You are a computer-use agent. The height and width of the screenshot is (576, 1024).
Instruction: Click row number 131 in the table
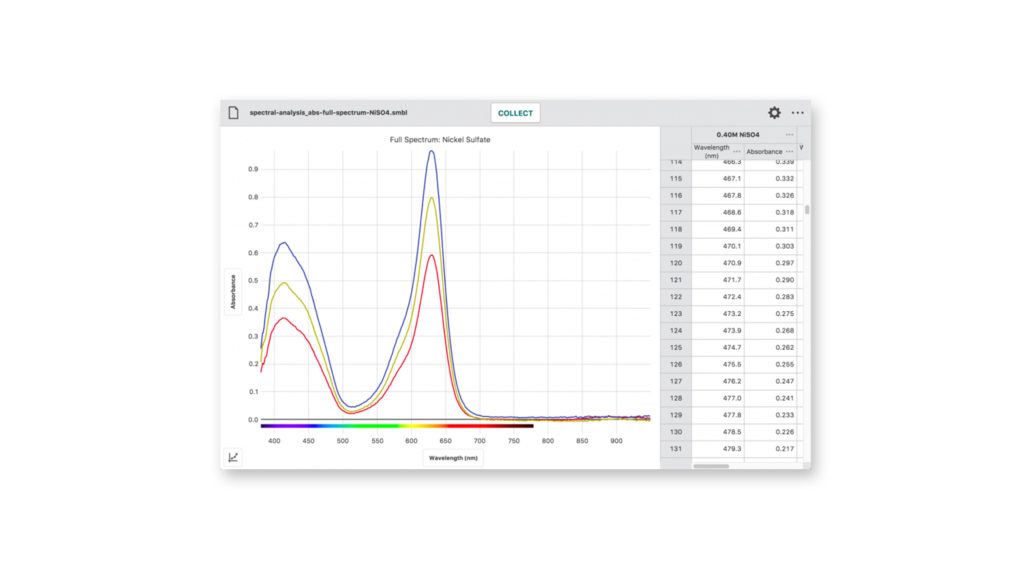pos(676,448)
